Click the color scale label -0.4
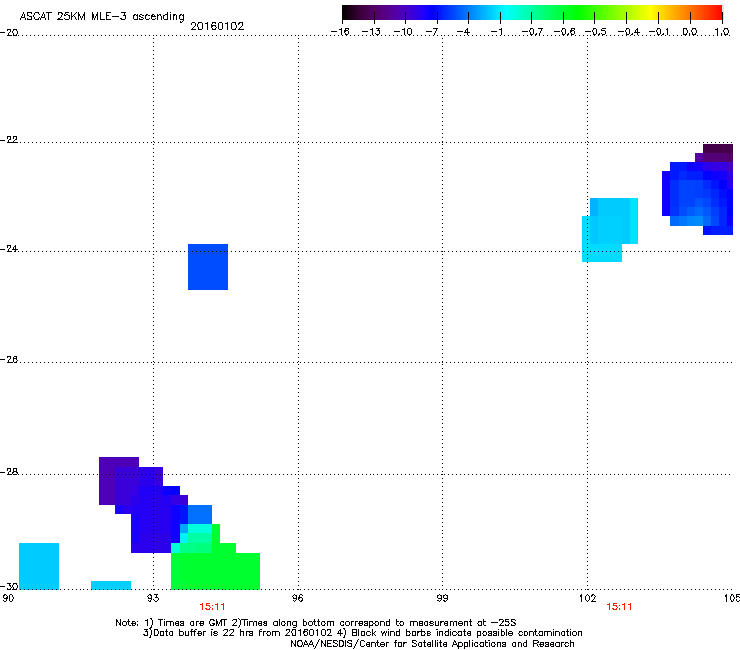 coord(629,32)
